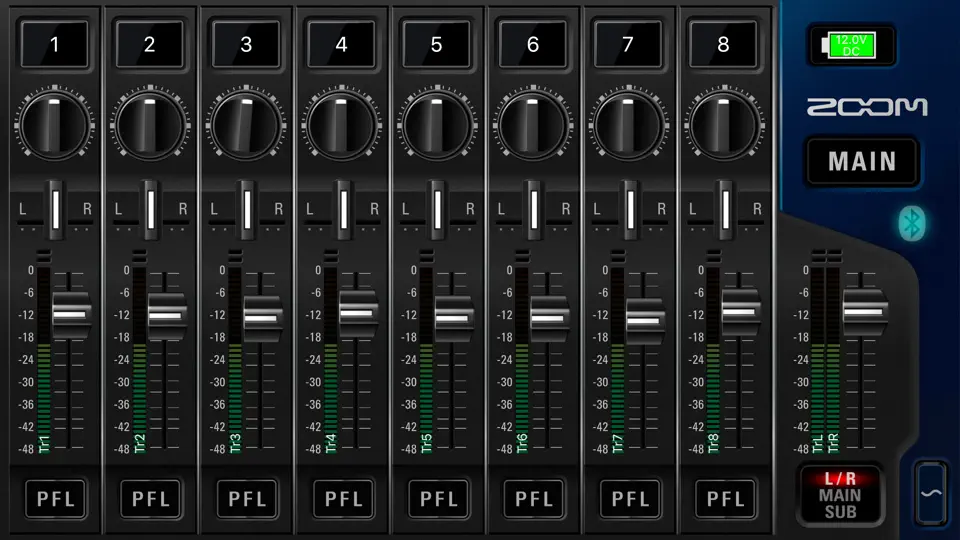Image resolution: width=960 pixels, height=540 pixels.
Task: Click the Tr8 volume fader handle
Action: point(741,312)
